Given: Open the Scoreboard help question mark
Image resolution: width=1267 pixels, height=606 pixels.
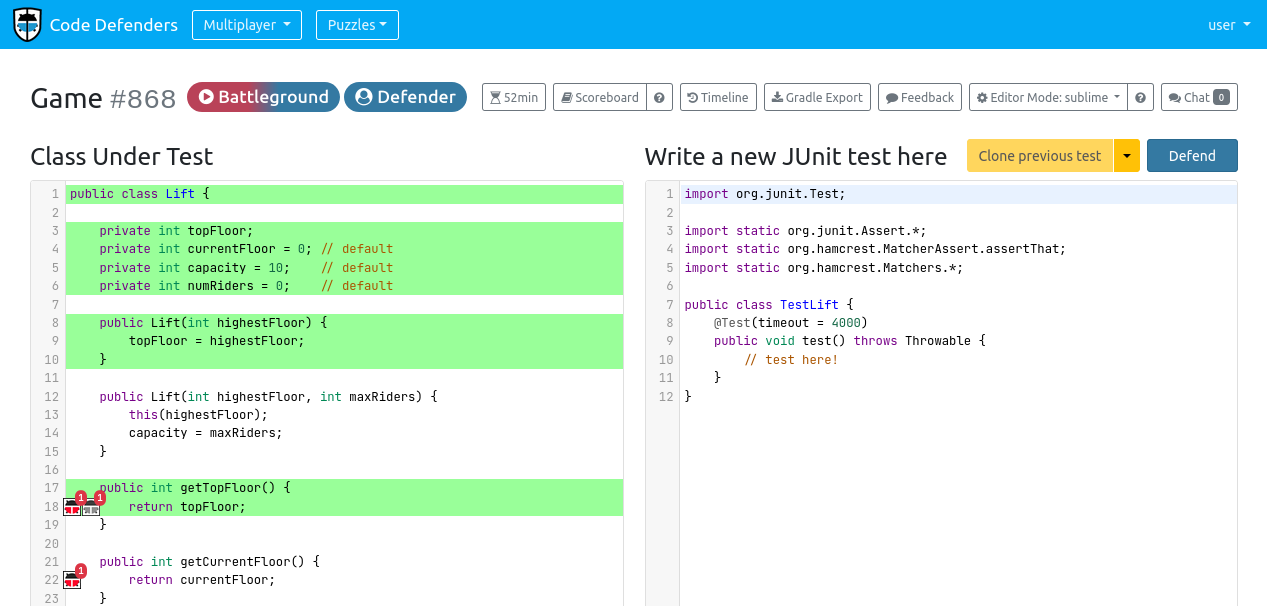Looking at the screenshot, I should point(659,97).
